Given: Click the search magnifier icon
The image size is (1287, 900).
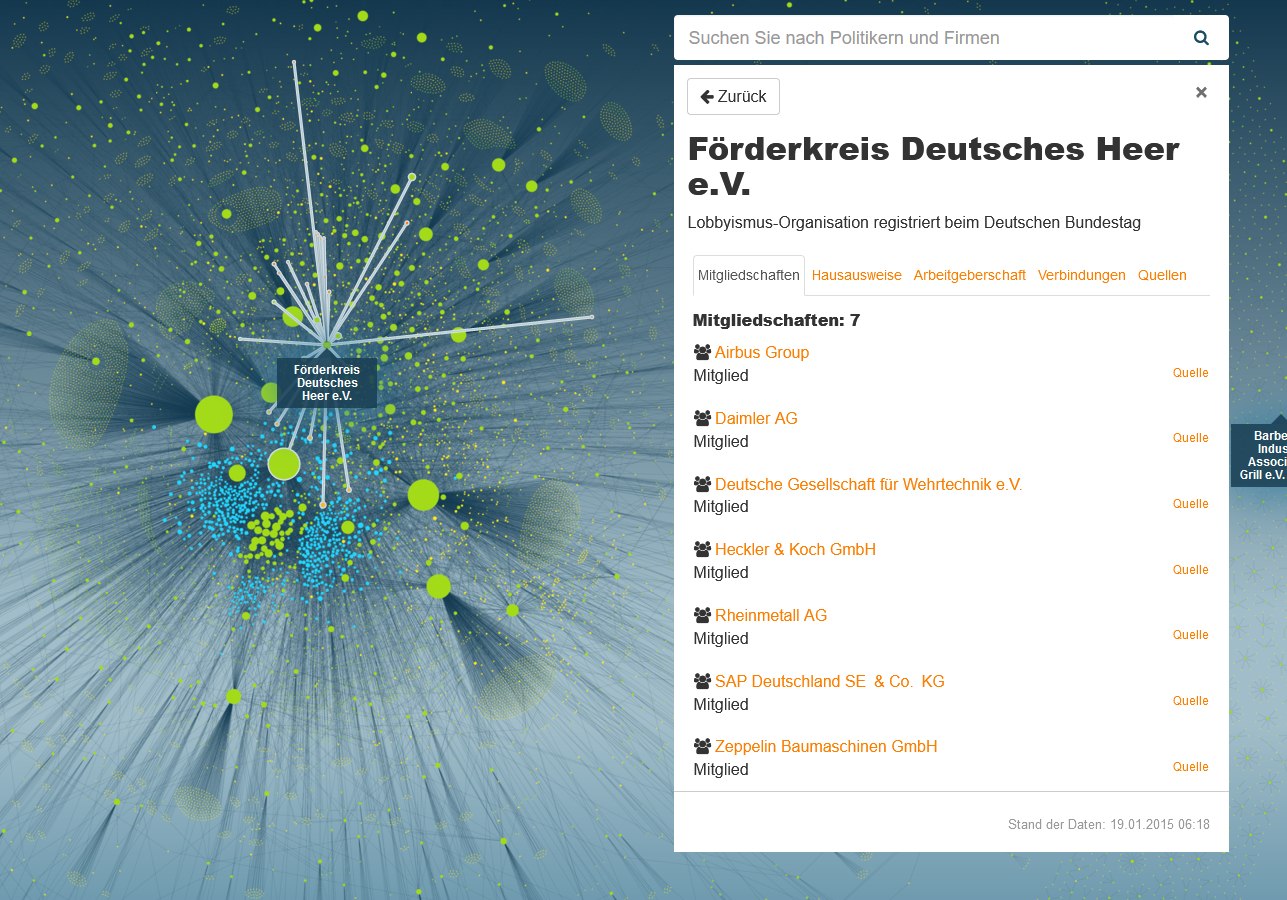Looking at the screenshot, I should tap(1201, 38).
